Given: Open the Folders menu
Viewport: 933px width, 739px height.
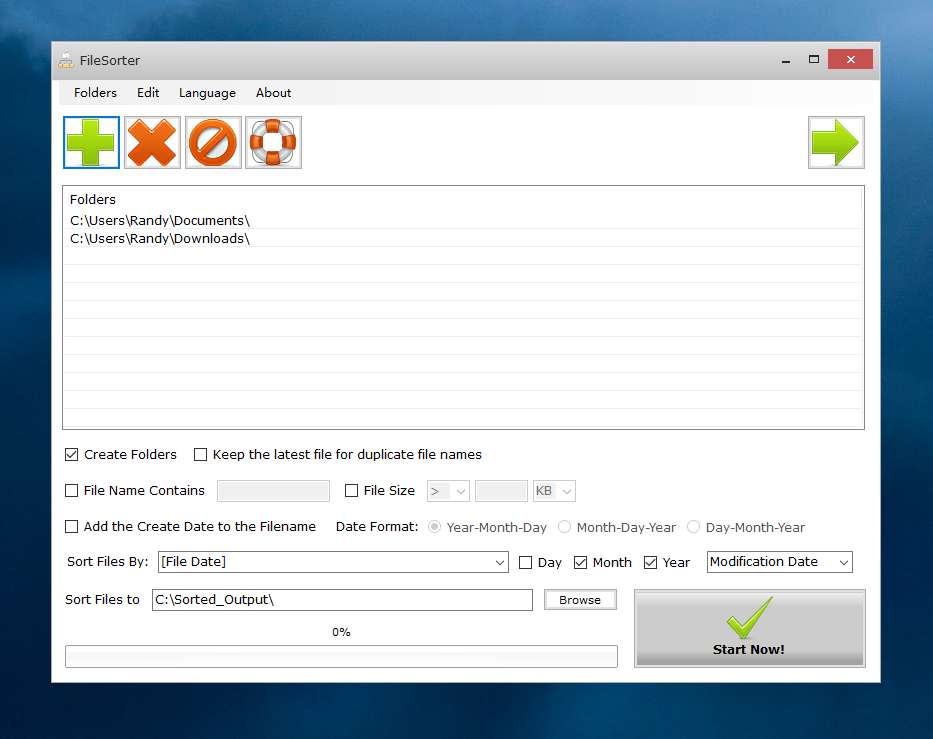Looking at the screenshot, I should coord(95,93).
